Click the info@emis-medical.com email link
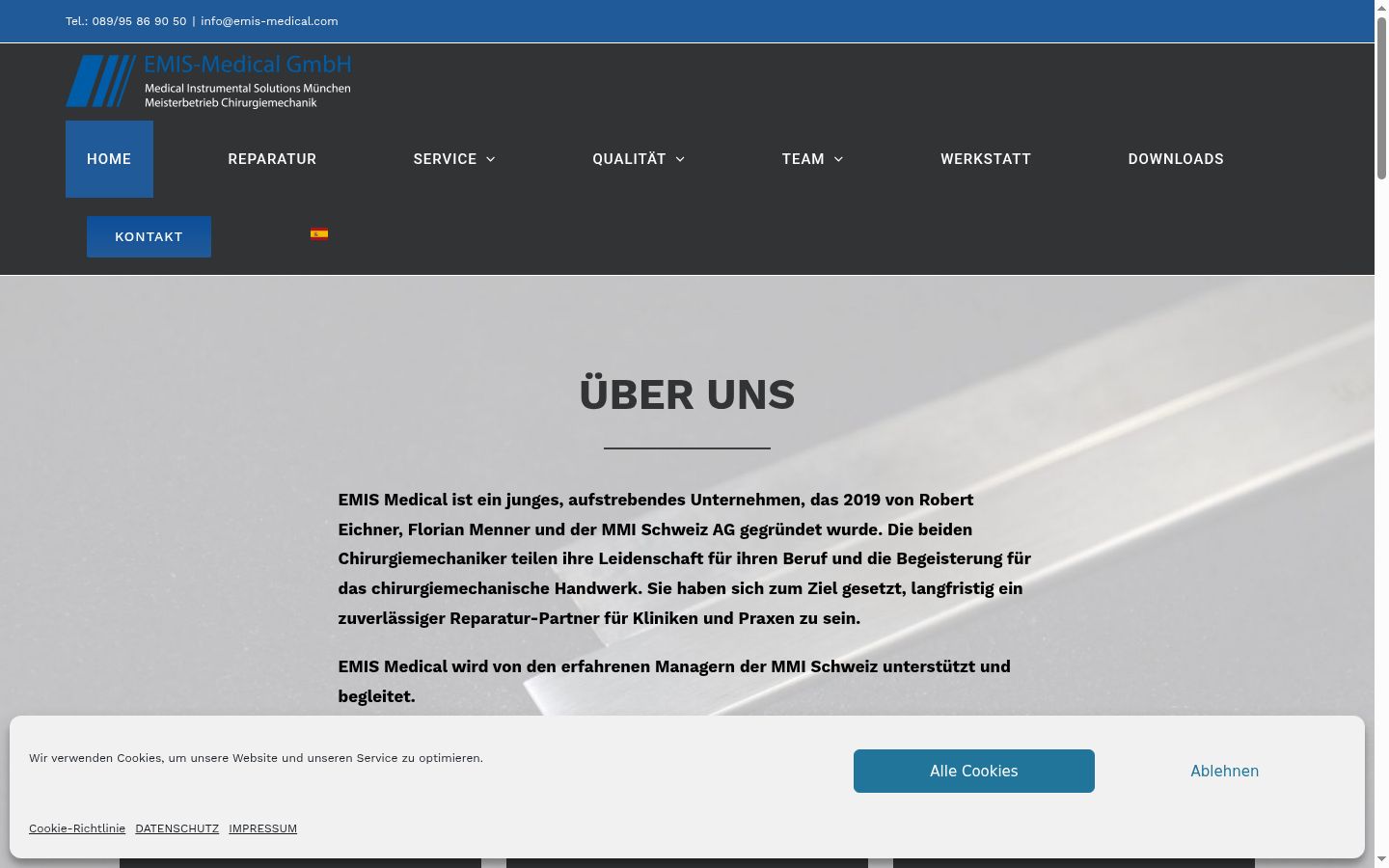The width and height of the screenshot is (1389, 868). [269, 21]
